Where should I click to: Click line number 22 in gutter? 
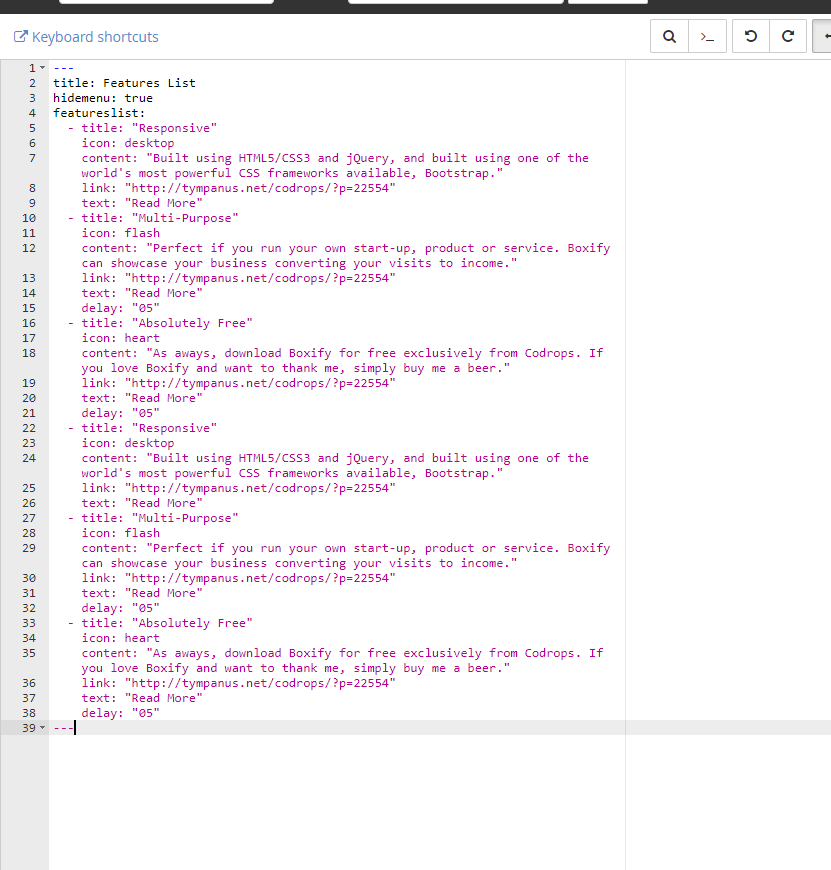click(29, 428)
